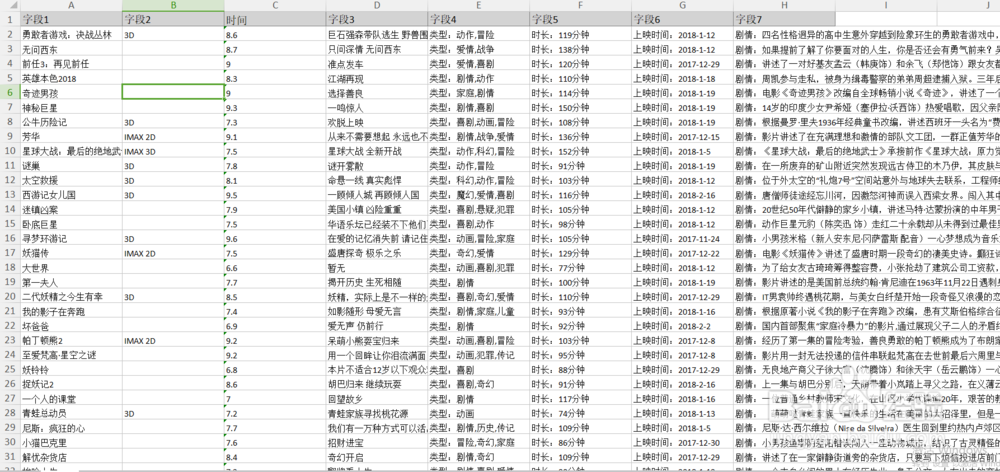The image size is (1000, 472).
Task: Select the 9.6 rating cell
Action: (275, 239)
